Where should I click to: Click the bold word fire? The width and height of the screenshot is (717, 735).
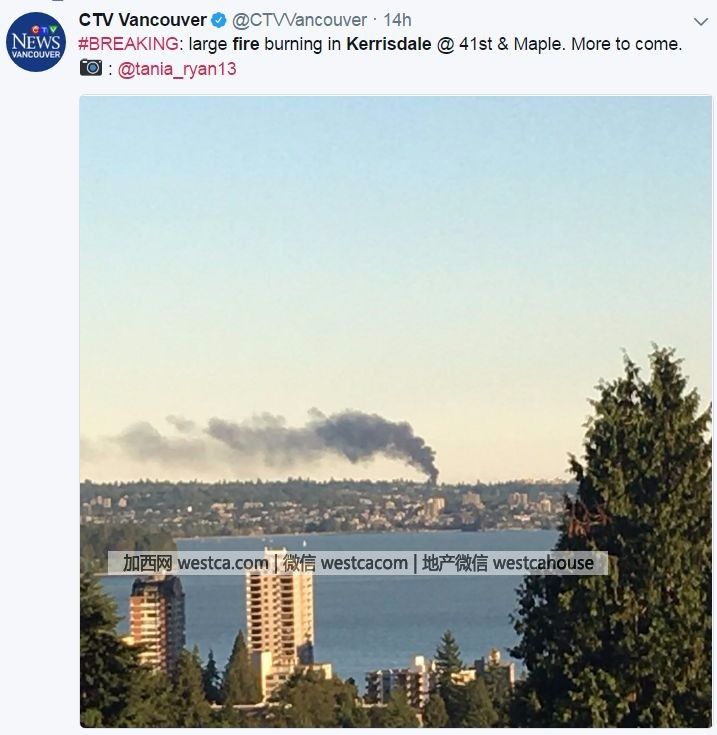pos(246,44)
